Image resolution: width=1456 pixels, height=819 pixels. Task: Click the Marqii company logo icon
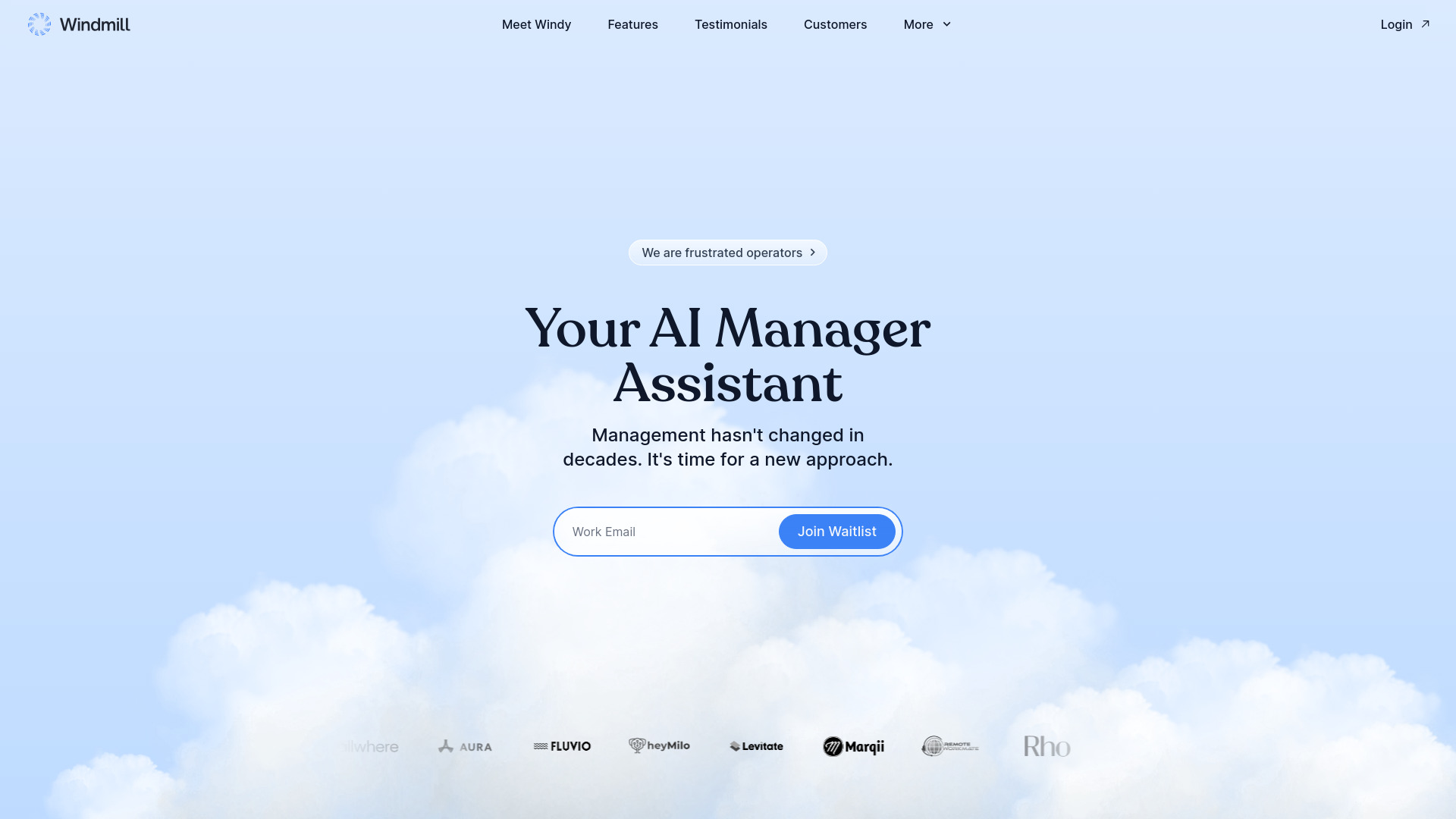coord(829,746)
